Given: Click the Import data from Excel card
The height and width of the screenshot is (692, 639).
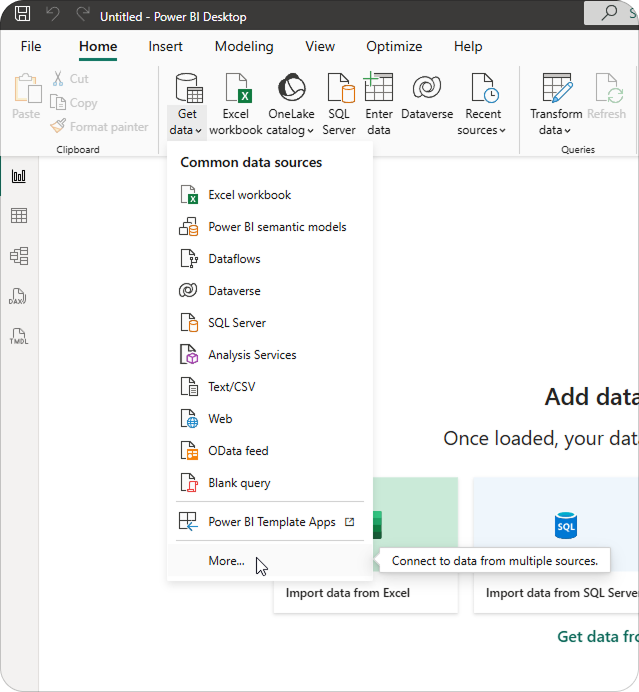Looking at the screenshot, I should coord(365,593).
